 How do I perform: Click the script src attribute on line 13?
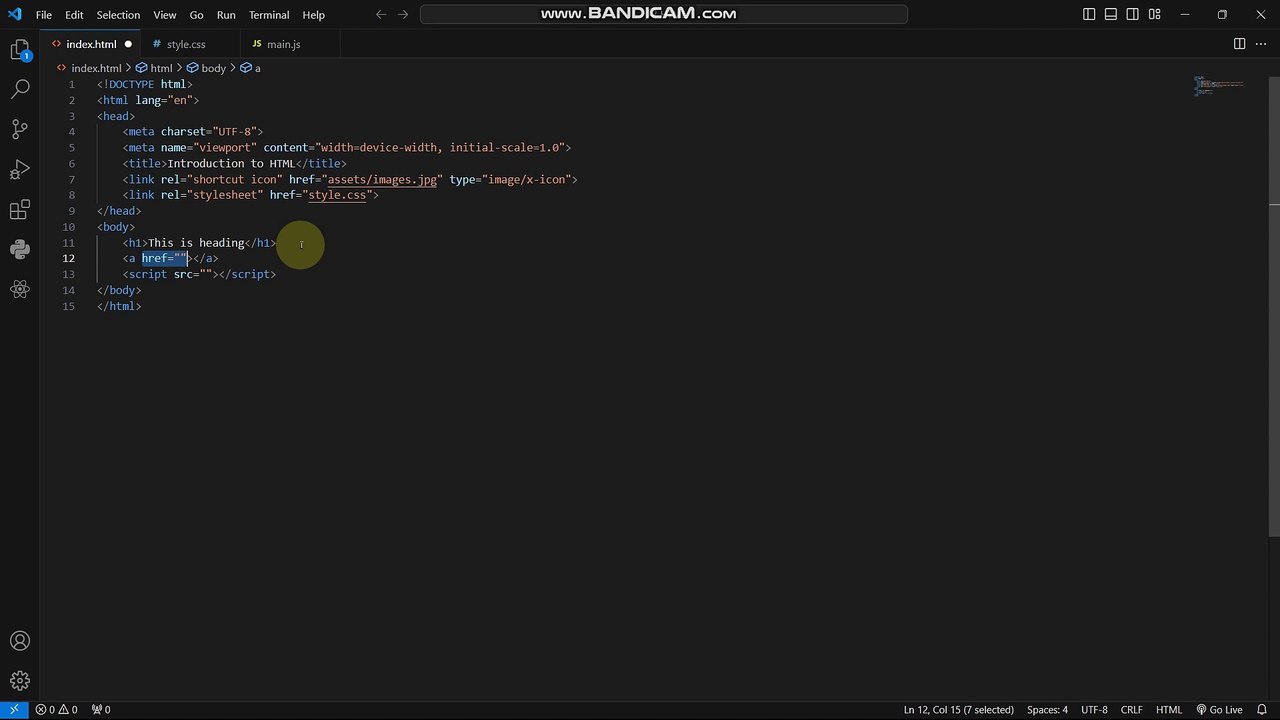coord(193,274)
